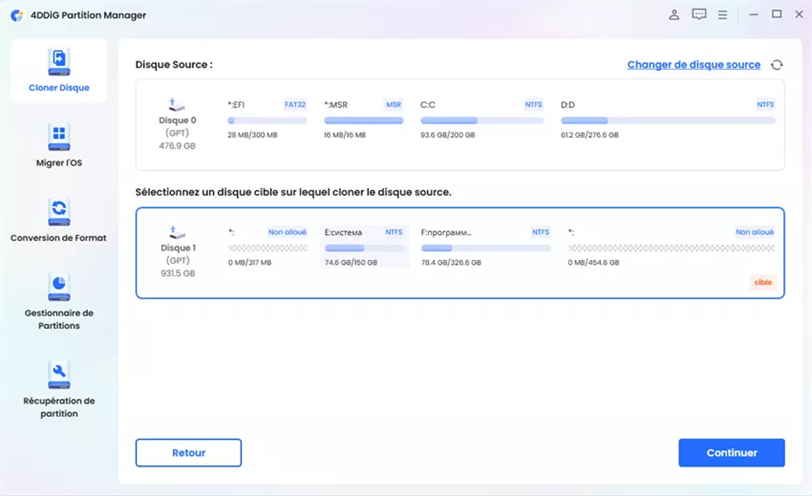Click the 74.6 GB/150 GB size text
This screenshot has height=496, width=812.
pyautogui.click(x=351, y=262)
